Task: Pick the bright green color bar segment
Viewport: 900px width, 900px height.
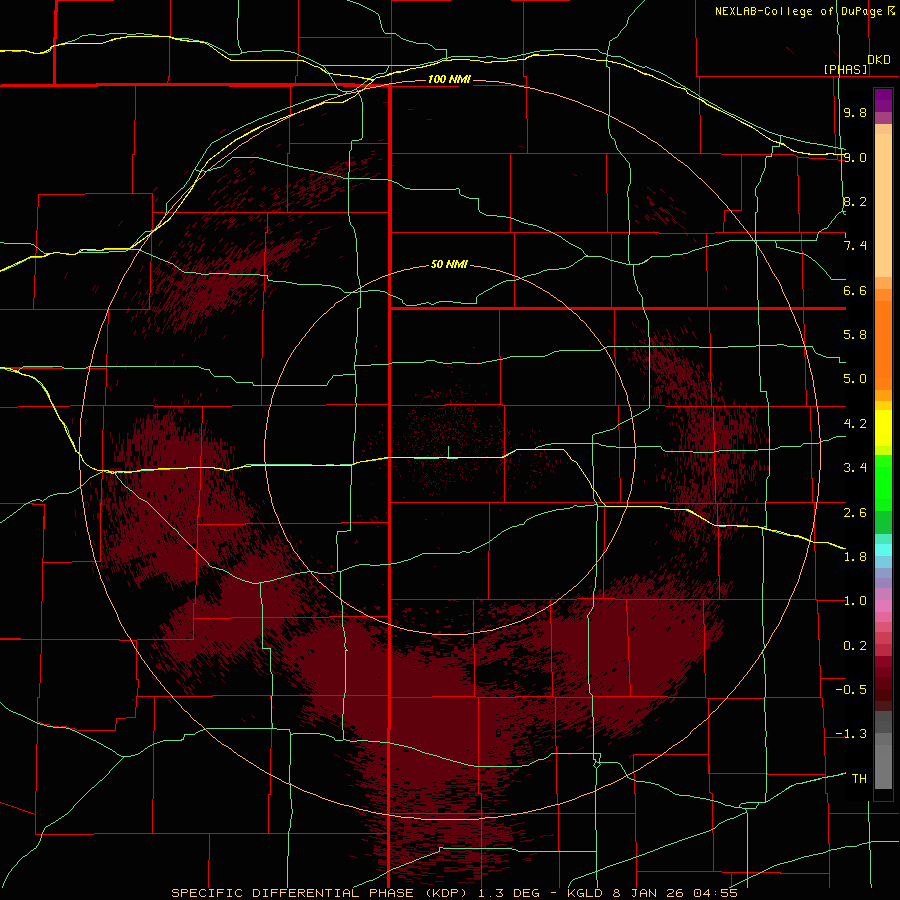Action: click(x=883, y=482)
